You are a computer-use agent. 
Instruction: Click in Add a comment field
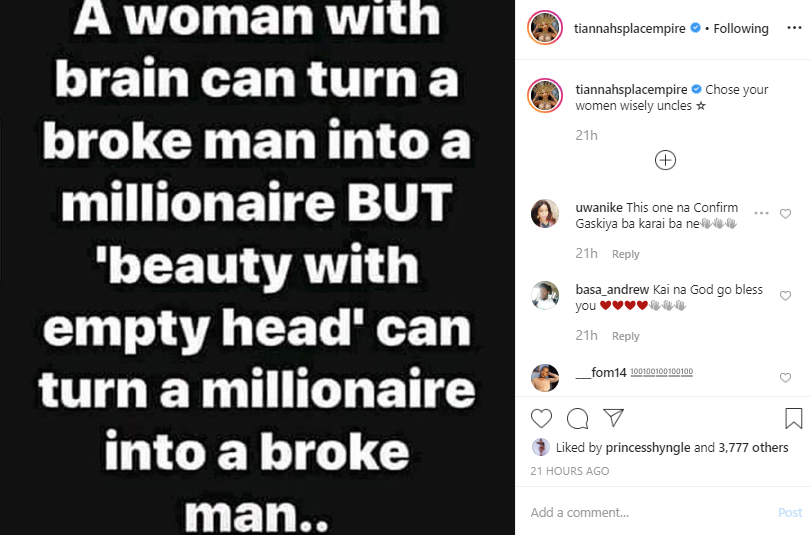tap(650, 513)
